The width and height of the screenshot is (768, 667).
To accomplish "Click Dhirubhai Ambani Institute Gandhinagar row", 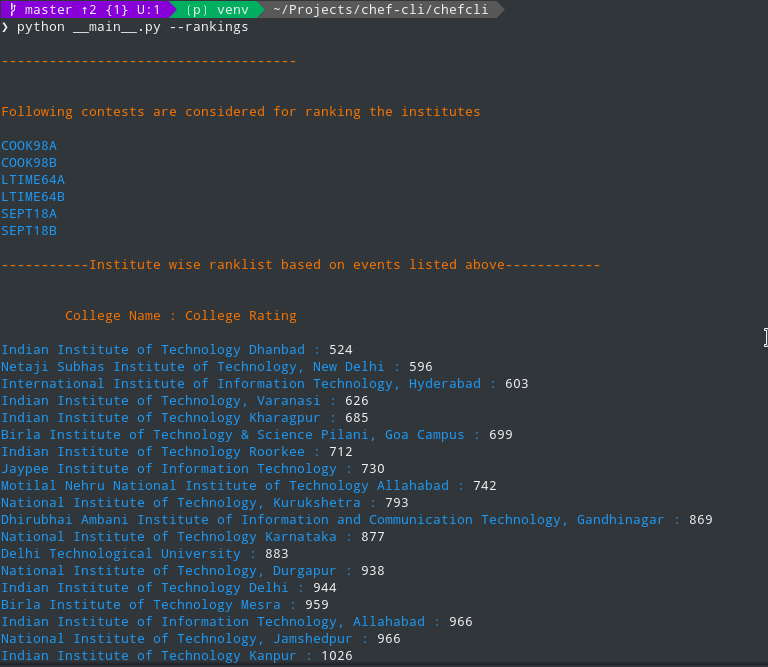I will pyautogui.click(x=357, y=520).
